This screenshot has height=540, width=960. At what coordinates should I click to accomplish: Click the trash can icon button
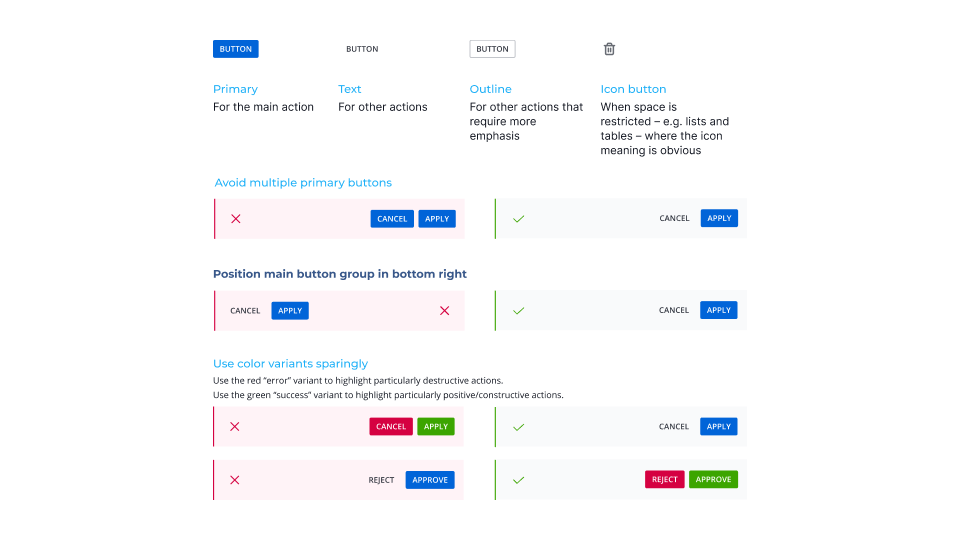pos(609,49)
